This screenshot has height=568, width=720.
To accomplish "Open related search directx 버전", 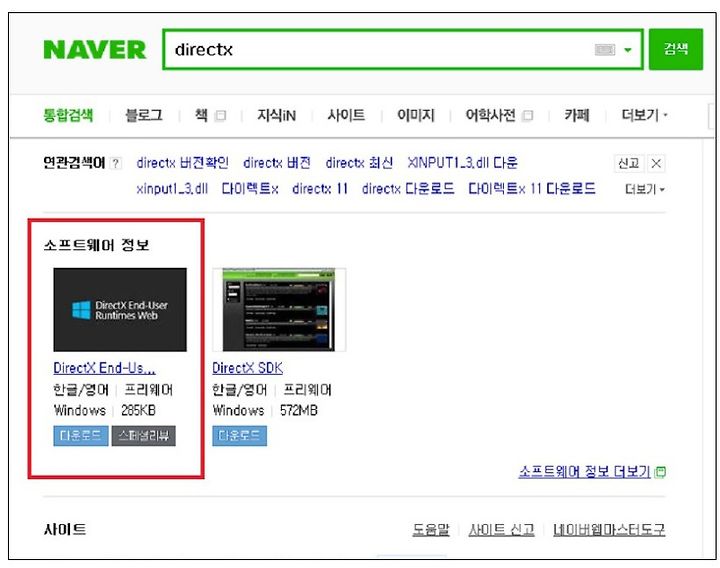I will [x=277, y=163].
